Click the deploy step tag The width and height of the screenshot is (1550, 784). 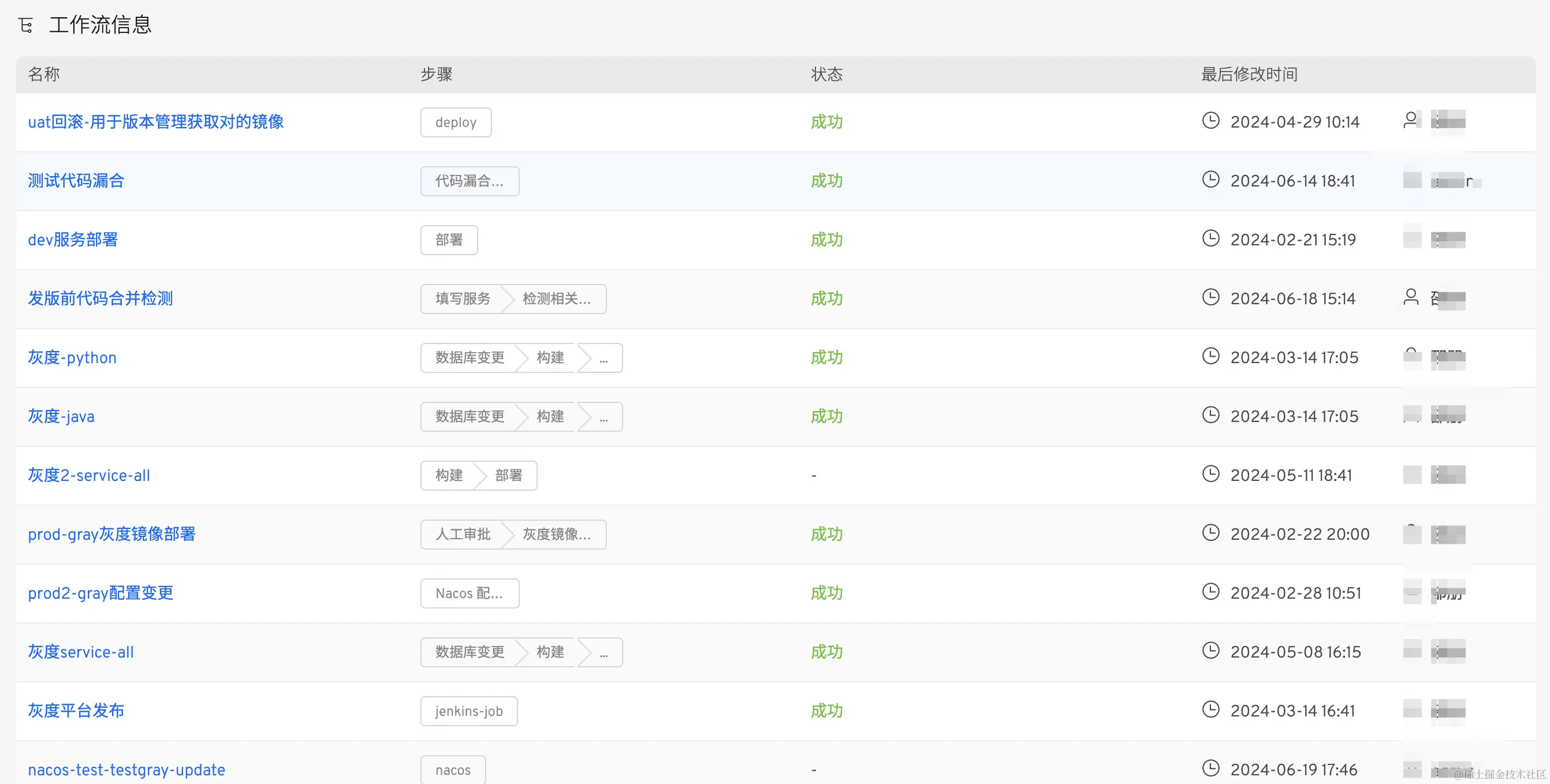[x=456, y=122]
